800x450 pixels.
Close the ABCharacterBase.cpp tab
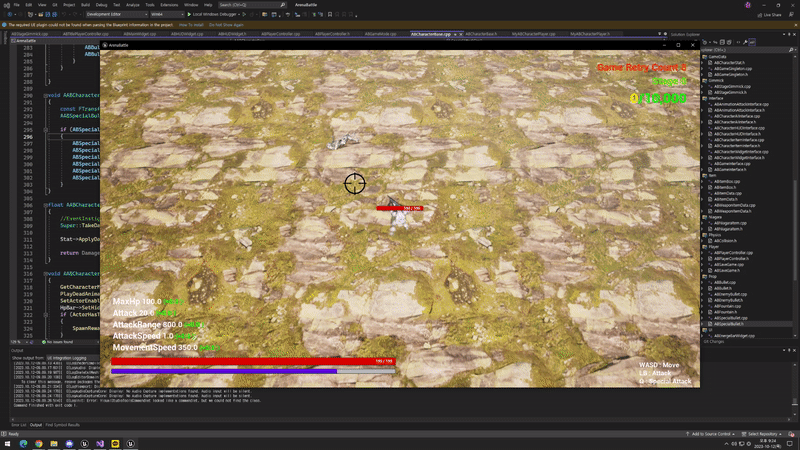pyautogui.click(x=461, y=34)
